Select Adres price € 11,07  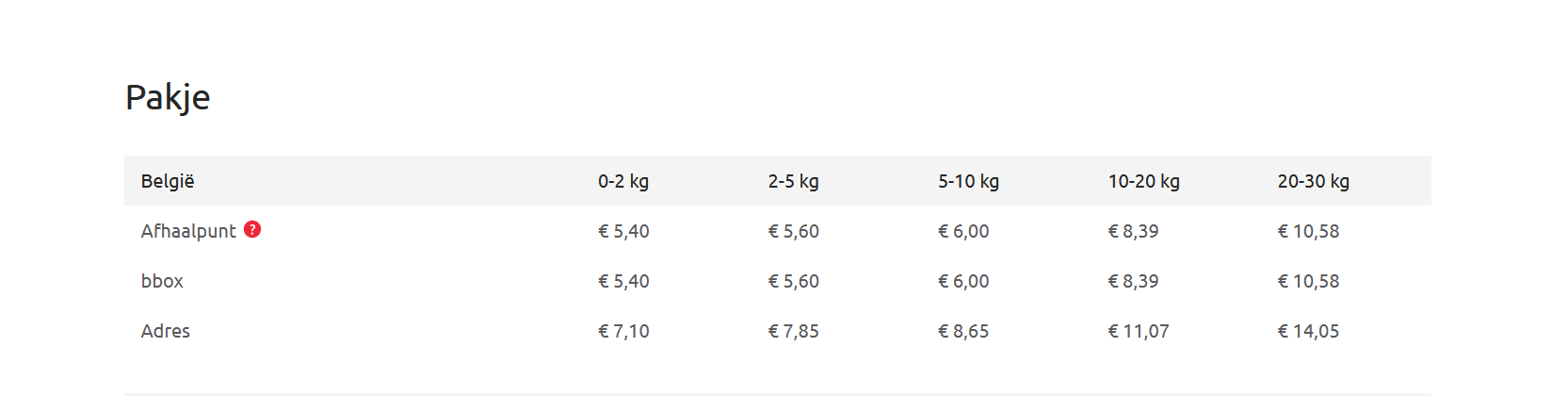click(1138, 331)
